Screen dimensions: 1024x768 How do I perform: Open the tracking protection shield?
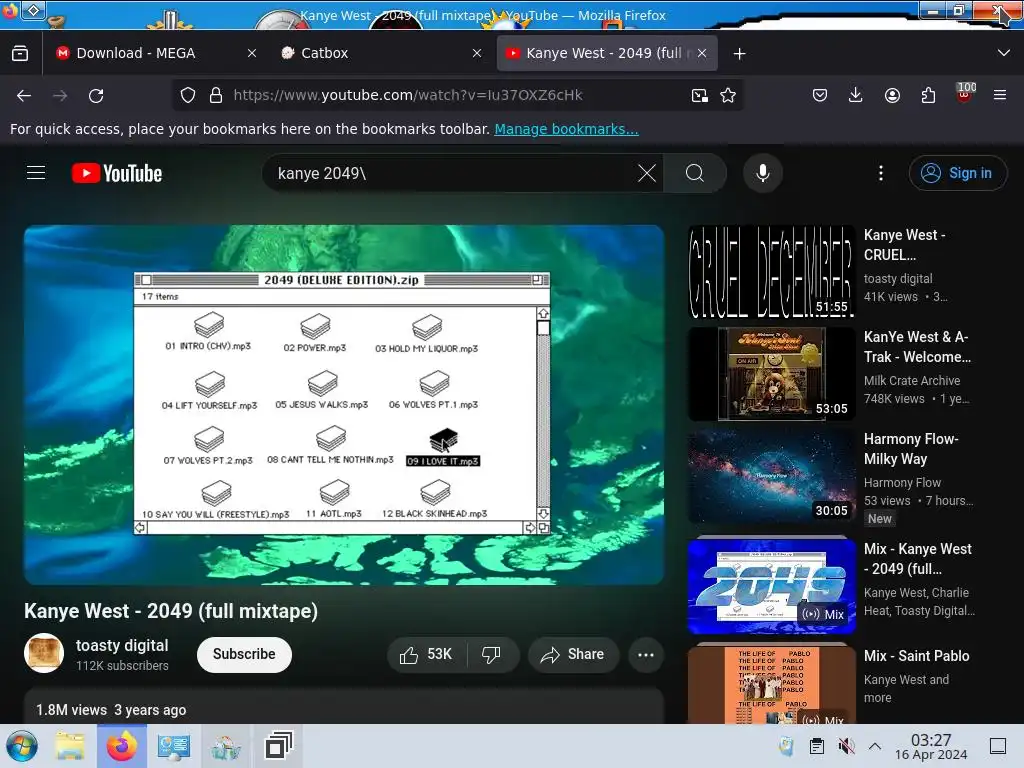(x=188, y=95)
